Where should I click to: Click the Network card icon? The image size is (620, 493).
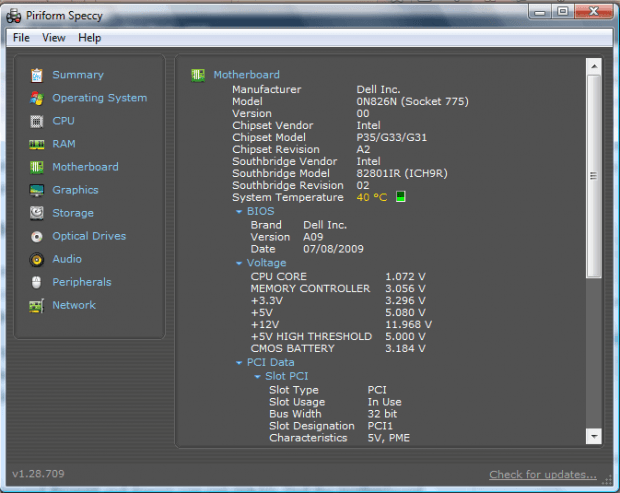click(x=37, y=306)
